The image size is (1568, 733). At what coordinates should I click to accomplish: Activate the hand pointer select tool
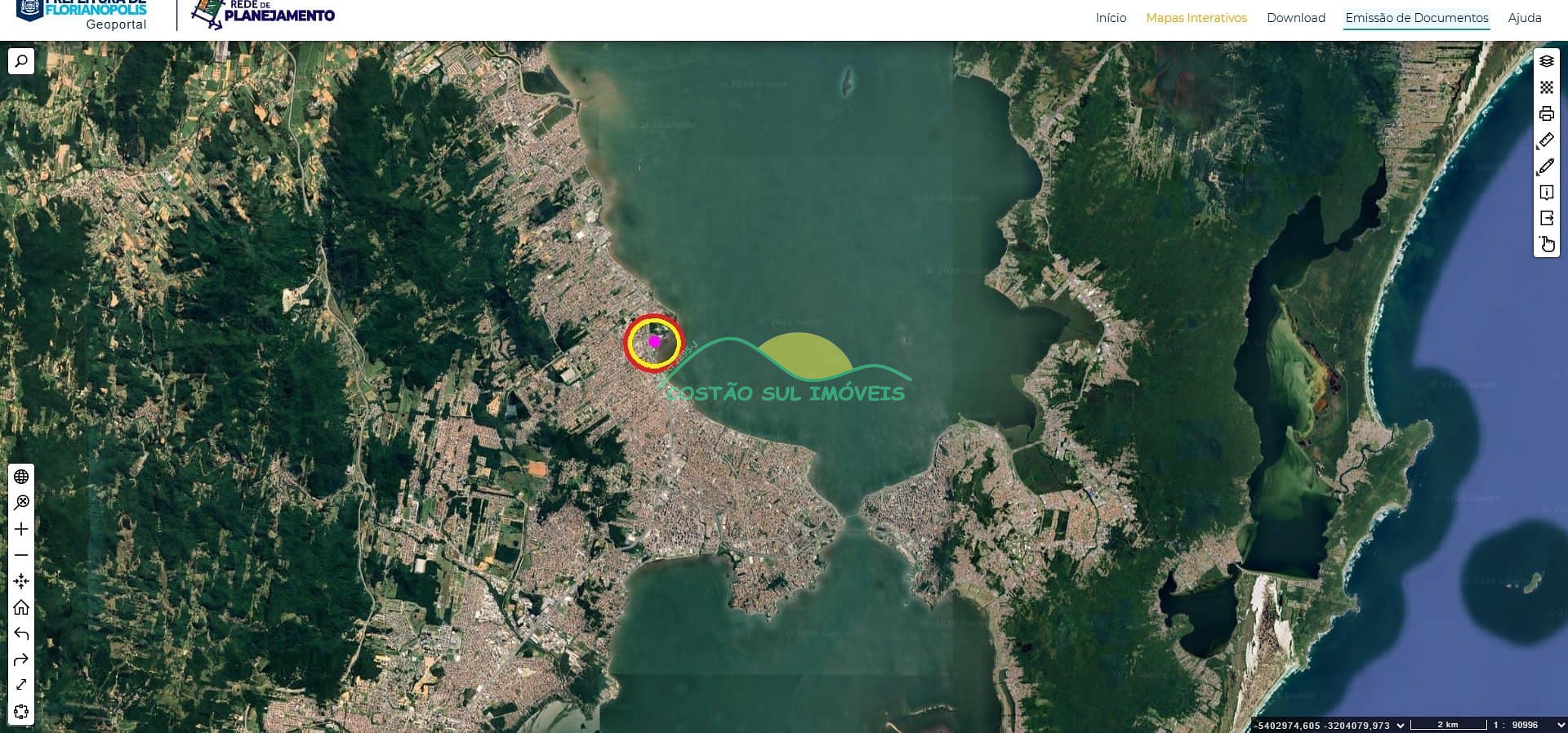click(1546, 244)
